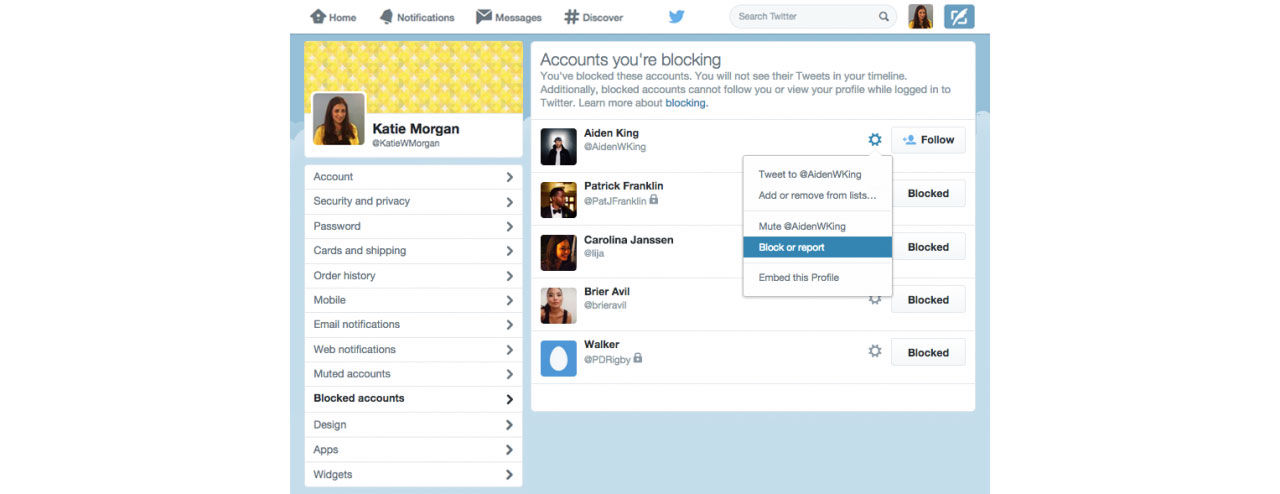Select Blocked accounts in sidebar
The image size is (1280, 494).
[x=413, y=399]
